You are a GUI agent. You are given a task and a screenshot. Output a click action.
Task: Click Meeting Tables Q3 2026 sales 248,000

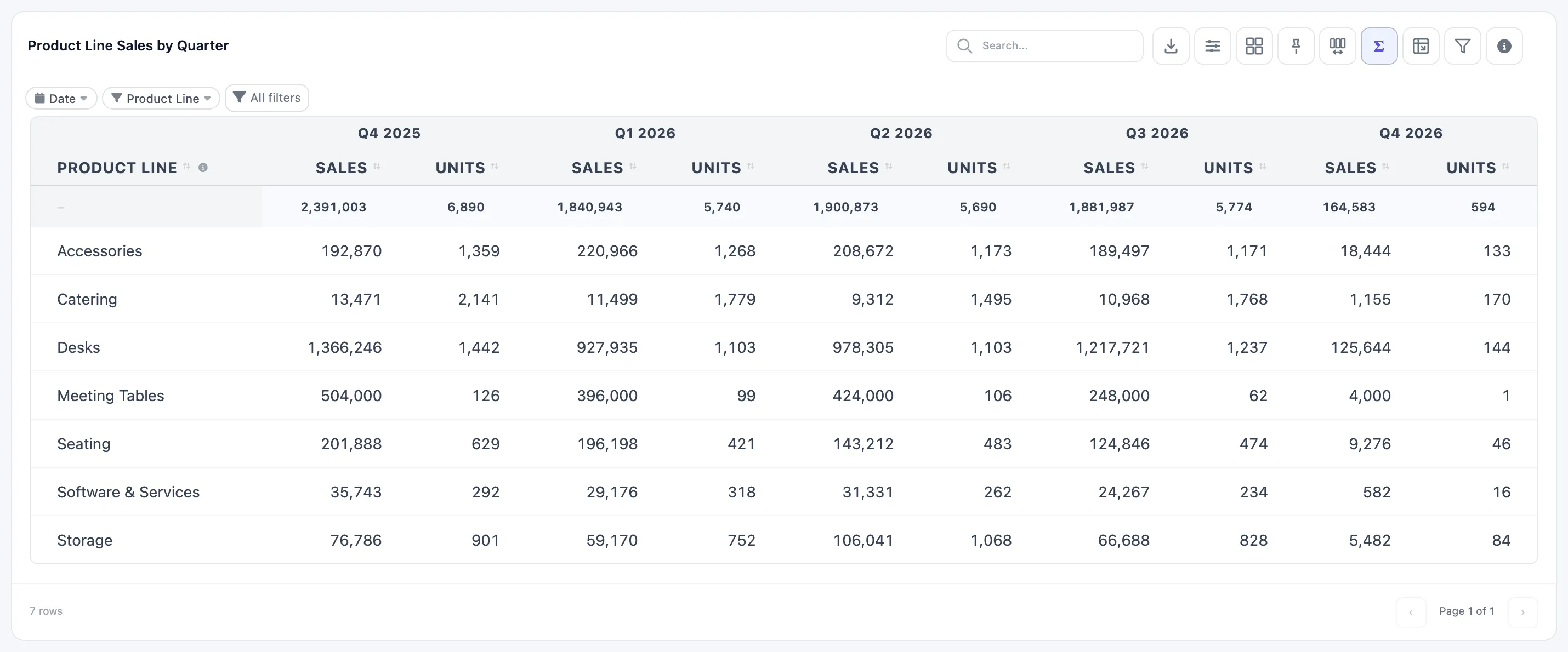point(1120,396)
